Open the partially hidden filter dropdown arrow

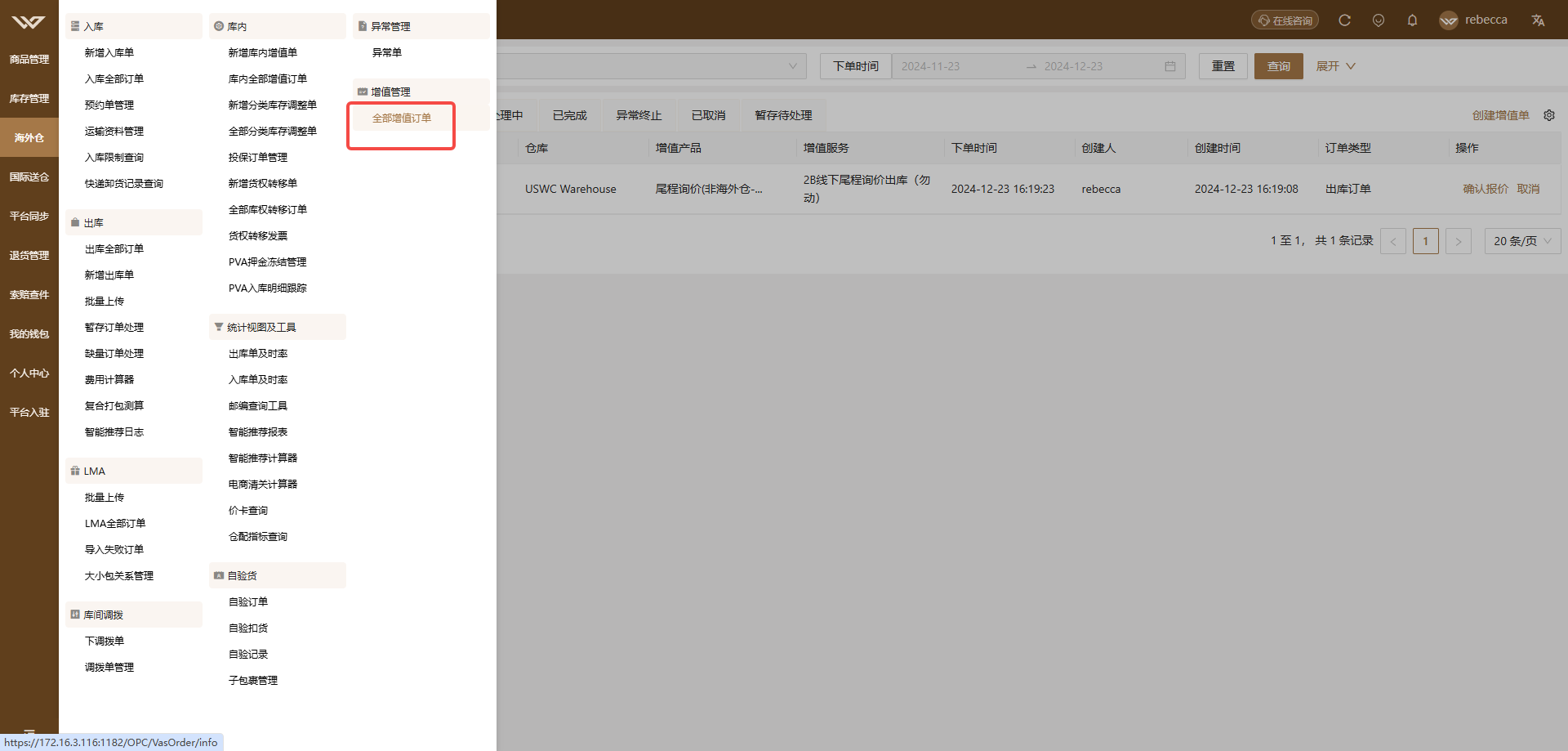[x=792, y=66]
